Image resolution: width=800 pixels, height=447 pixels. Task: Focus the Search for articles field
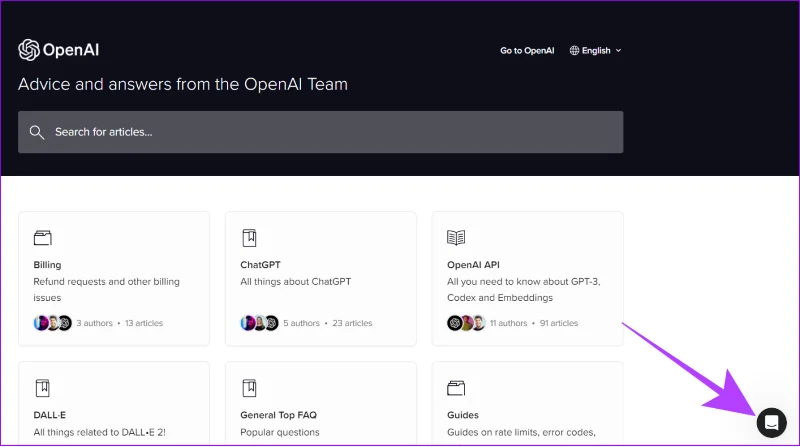coord(320,132)
